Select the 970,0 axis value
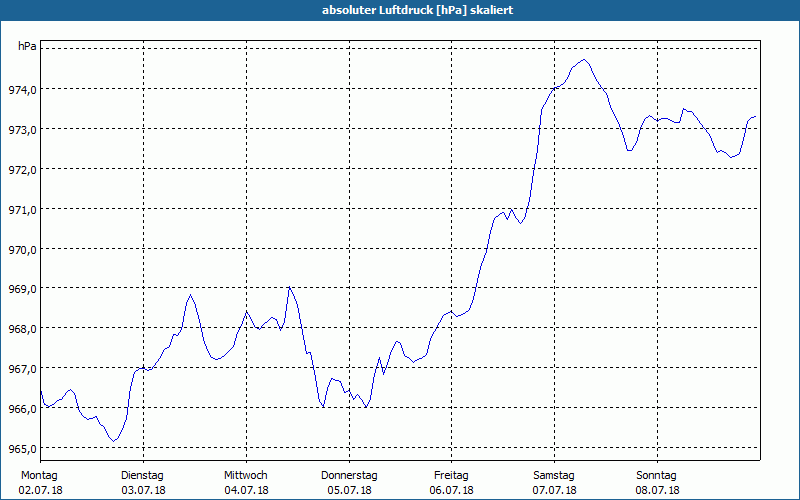 point(22,249)
